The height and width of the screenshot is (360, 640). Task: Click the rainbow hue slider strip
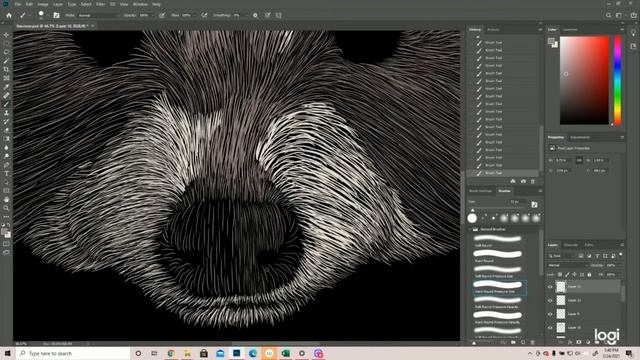click(x=618, y=80)
